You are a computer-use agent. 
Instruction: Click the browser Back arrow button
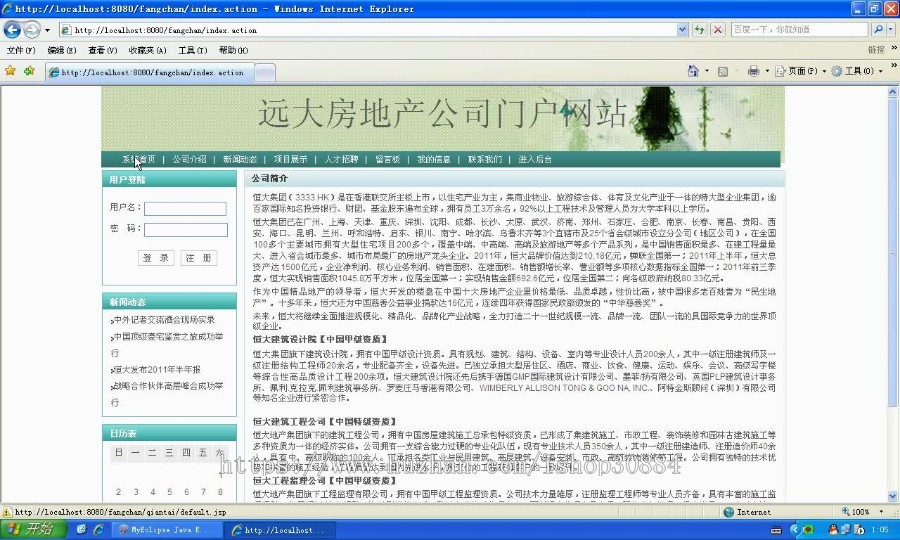pos(12,29)
